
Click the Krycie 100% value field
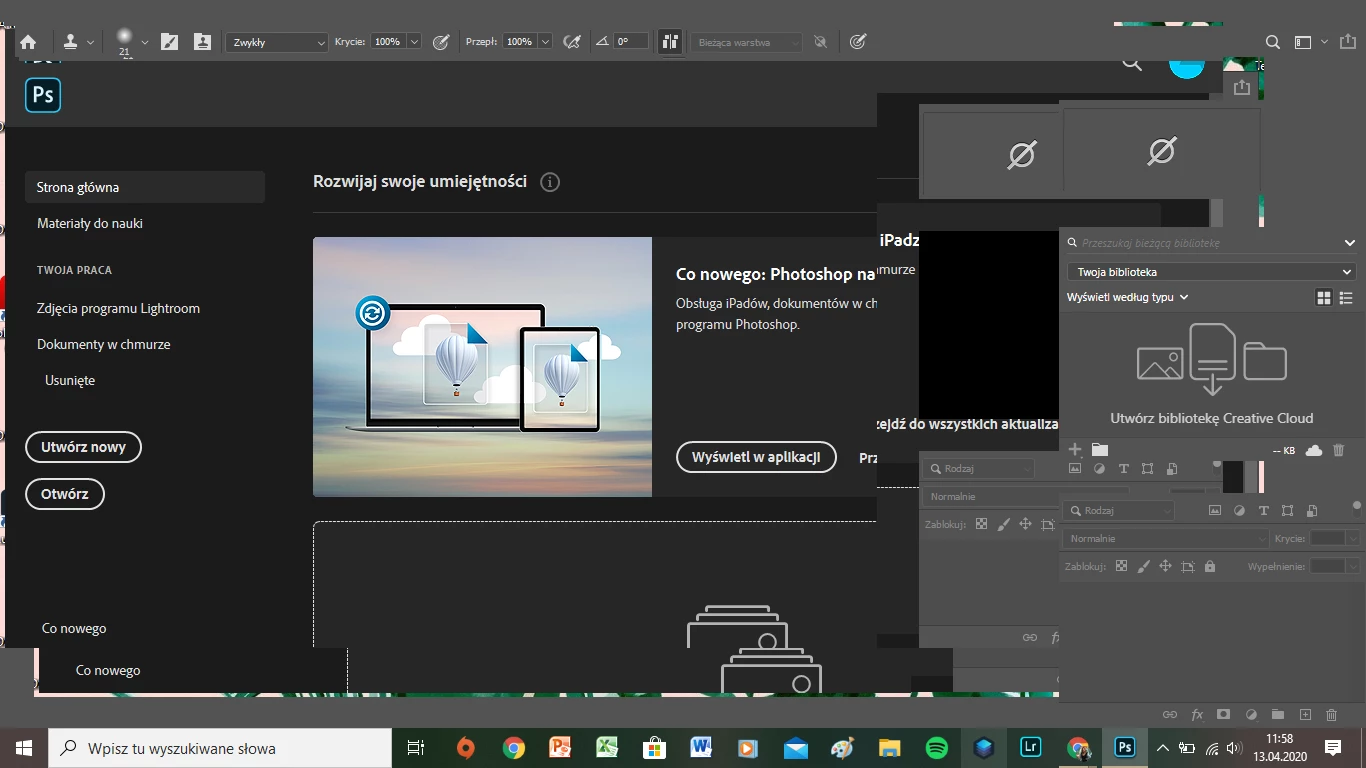click(x=387, y=42)
